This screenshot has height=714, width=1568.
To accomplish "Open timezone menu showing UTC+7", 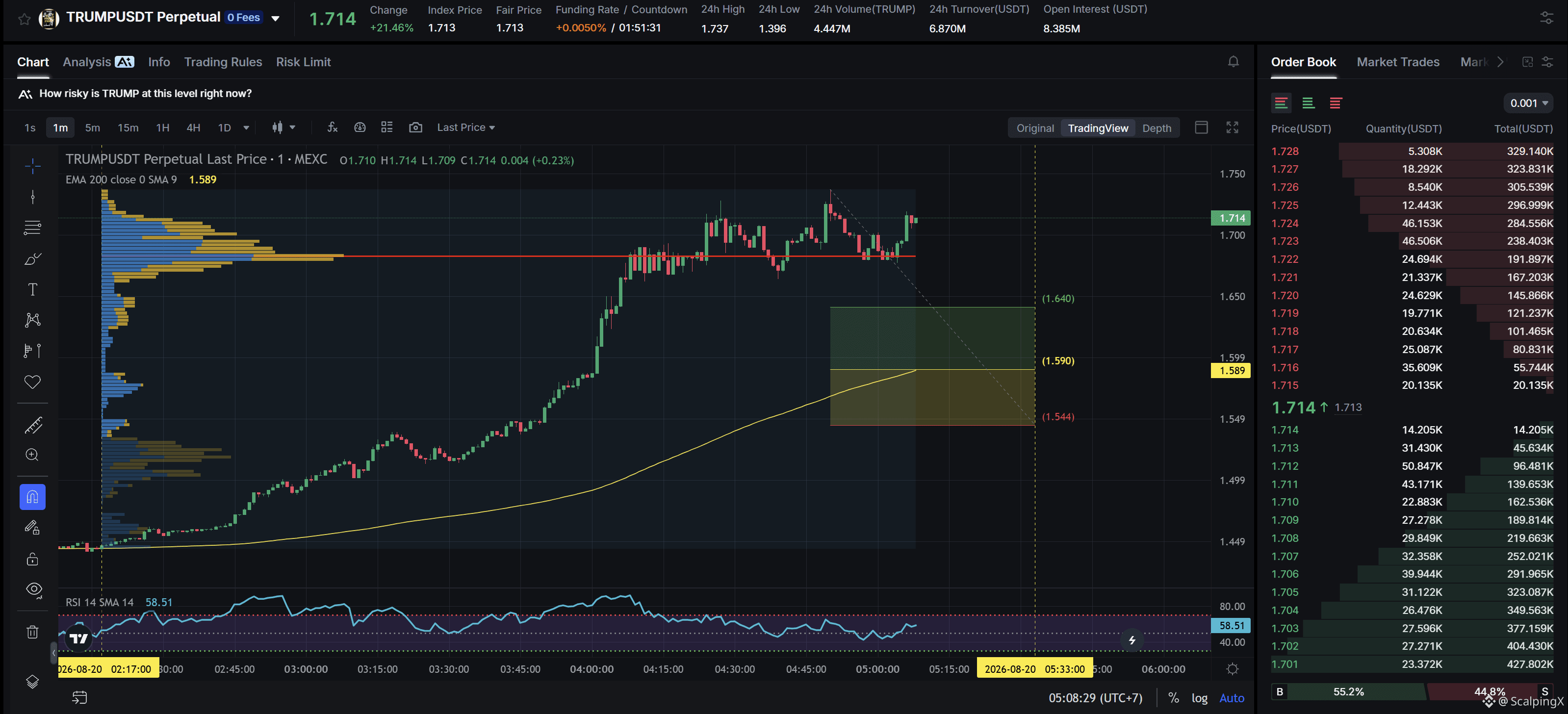I will click(x=1095, y=698).
